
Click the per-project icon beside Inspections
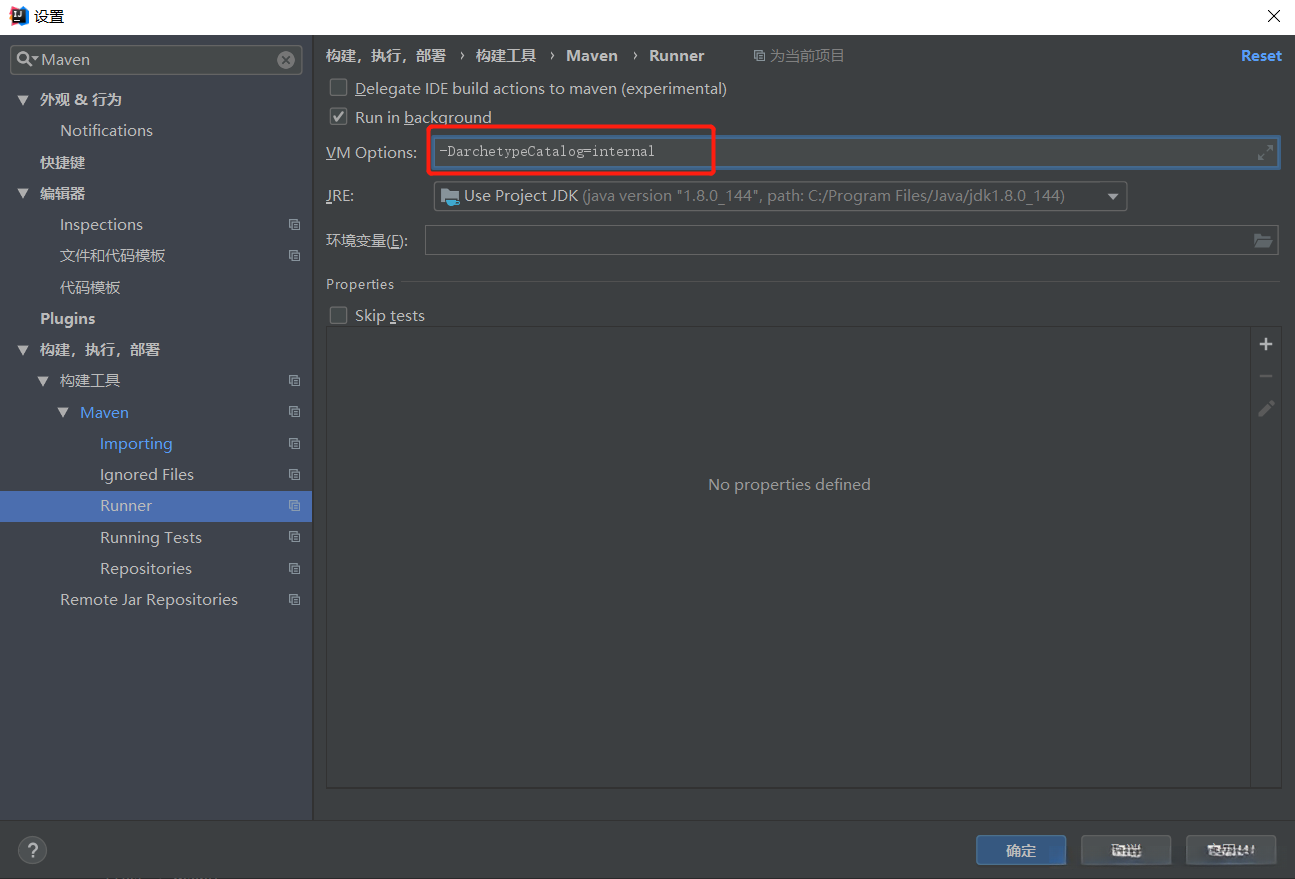[x=294, y=225]
